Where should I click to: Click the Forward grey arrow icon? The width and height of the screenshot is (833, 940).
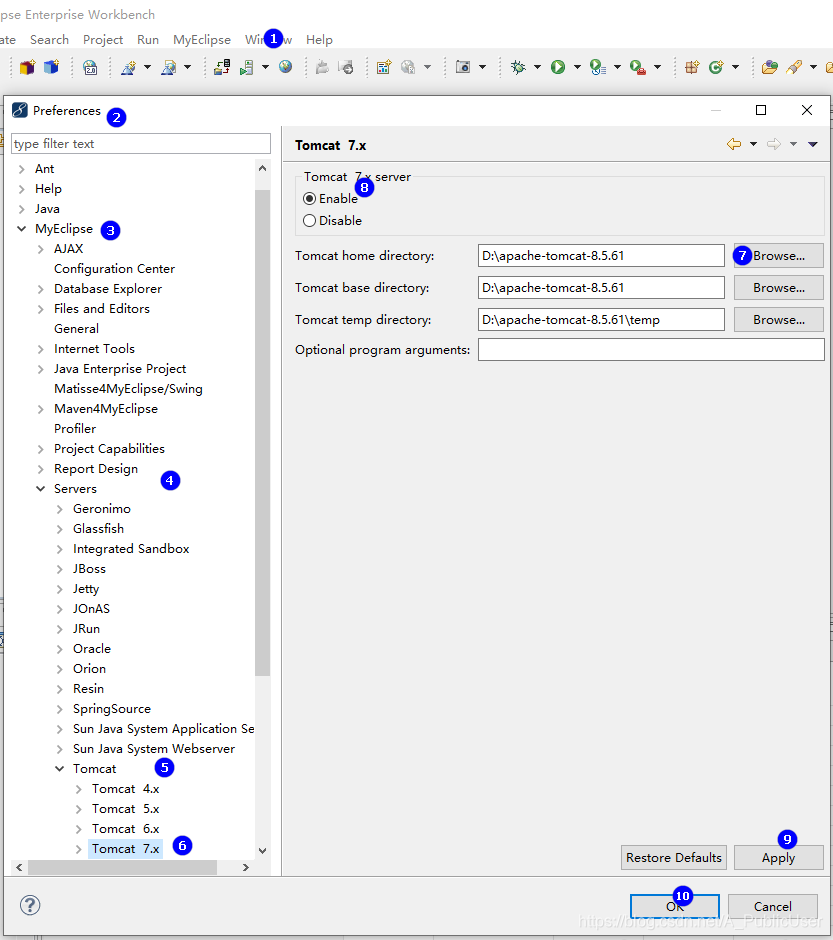point(774,144)
